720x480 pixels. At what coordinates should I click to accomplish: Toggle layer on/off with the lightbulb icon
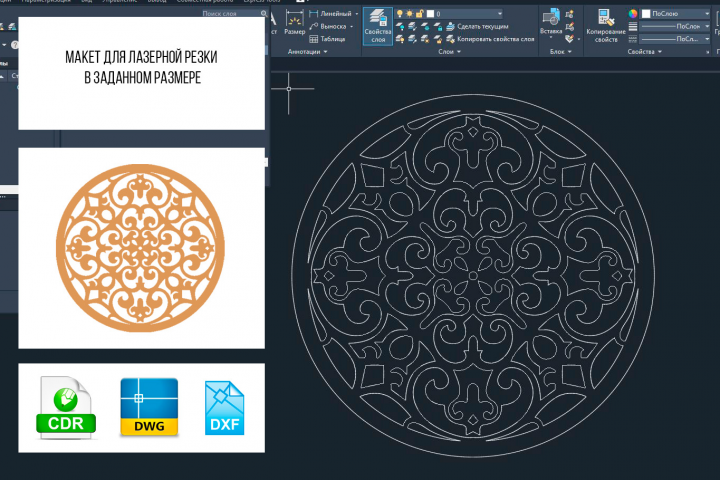tap(399, 14)
